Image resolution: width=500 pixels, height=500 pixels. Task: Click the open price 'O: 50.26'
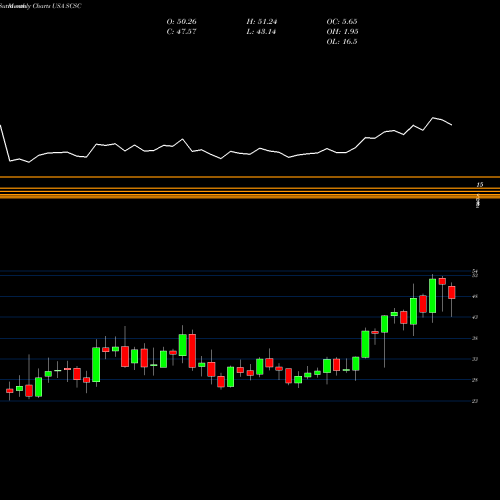click(181, 22)
